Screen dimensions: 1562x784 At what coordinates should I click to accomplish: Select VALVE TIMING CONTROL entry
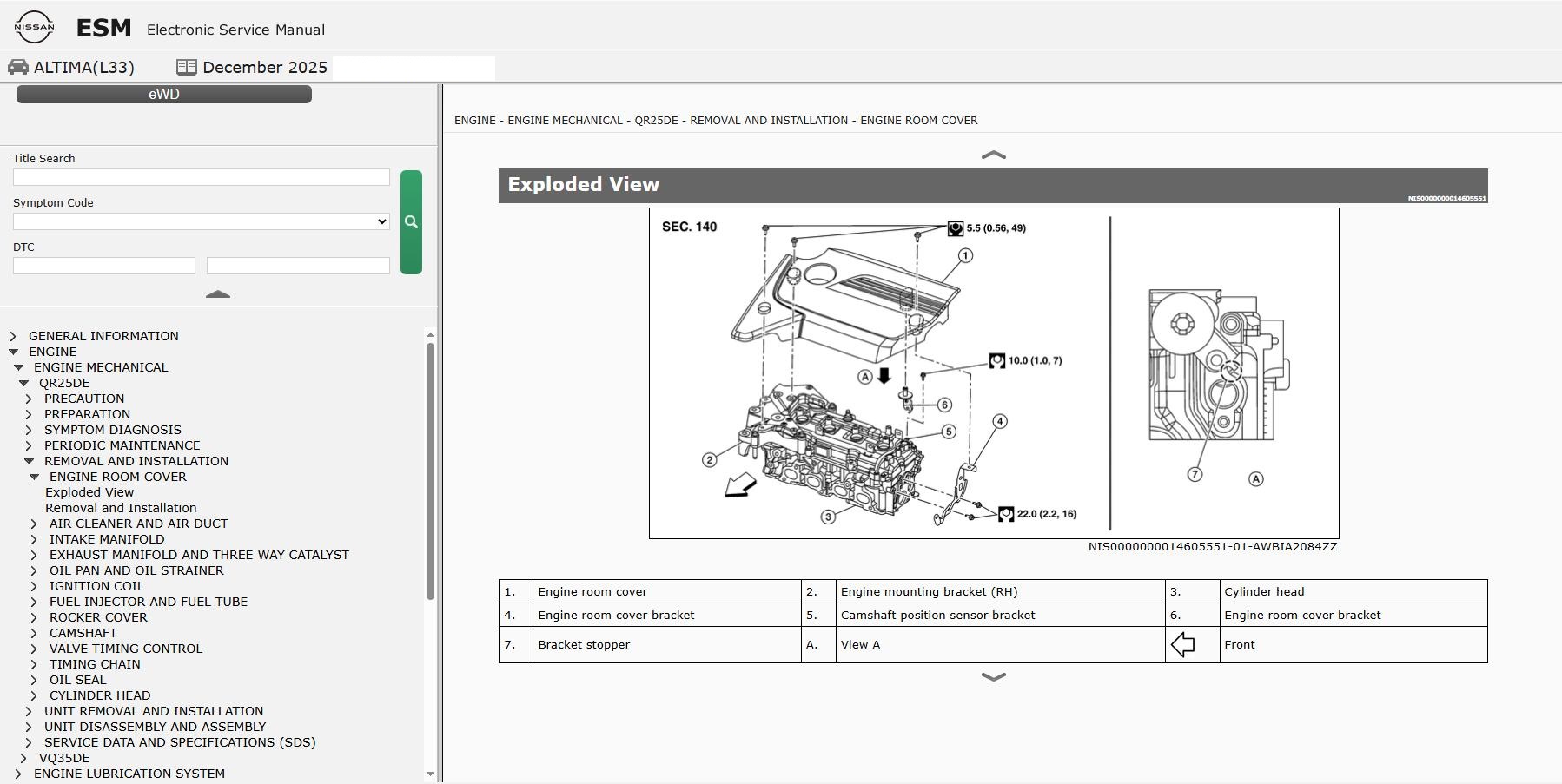click(x=126, y=649)
